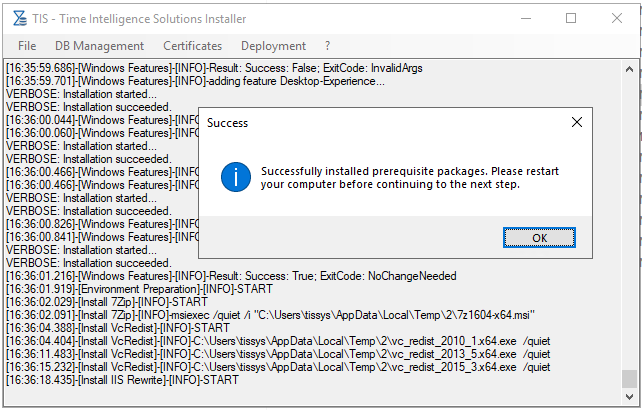Open the File menu
This screenshot has height=410, width=642.
27,46
